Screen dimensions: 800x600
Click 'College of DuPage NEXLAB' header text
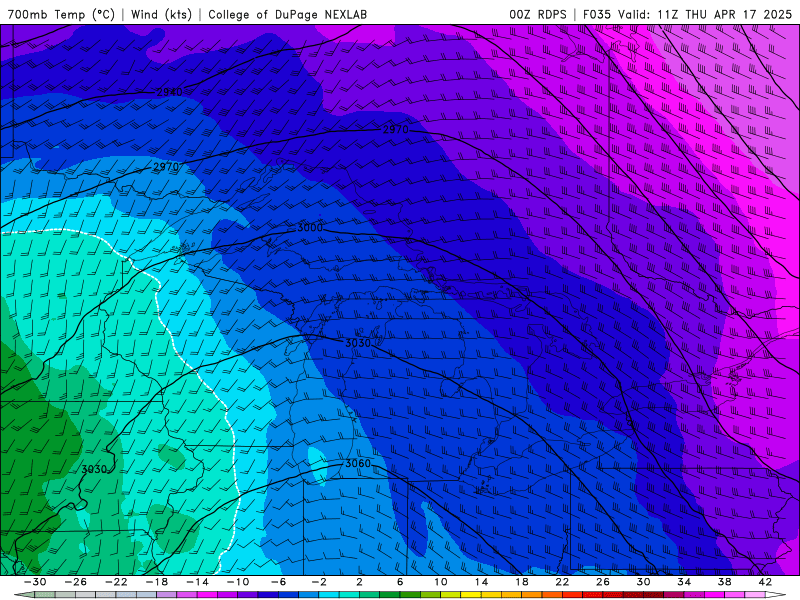pos(287,14)
